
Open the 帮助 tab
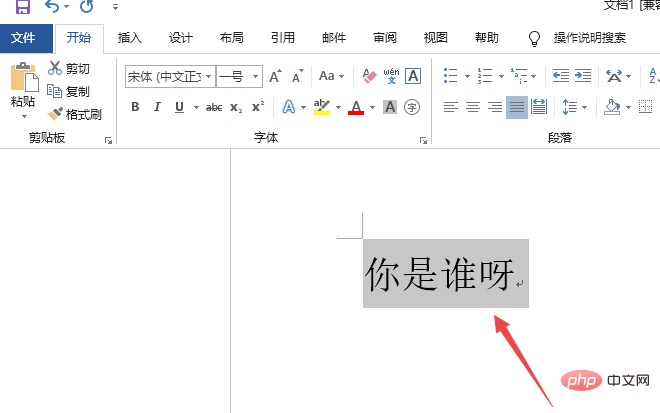(x=487, y=38)
